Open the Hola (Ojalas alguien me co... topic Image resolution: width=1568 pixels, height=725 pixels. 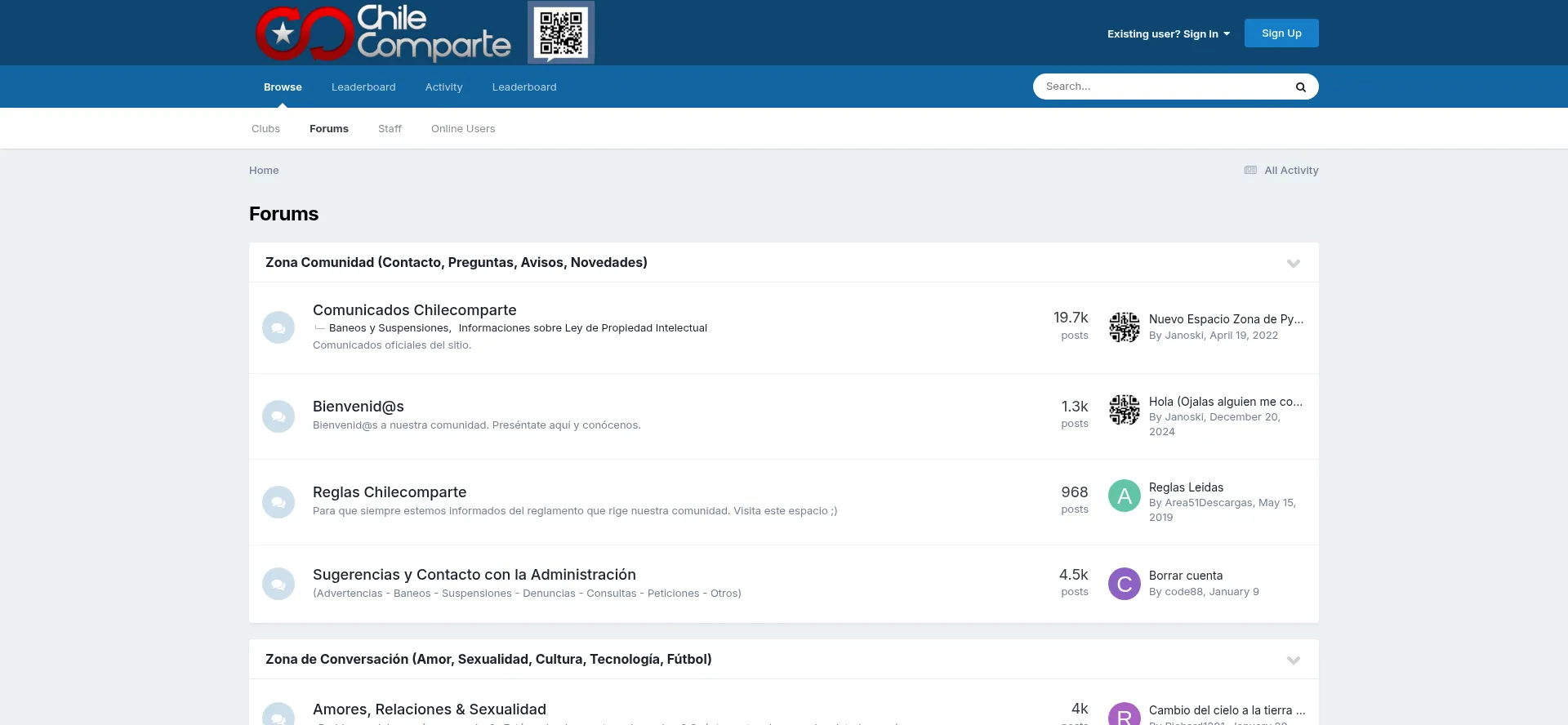click(x=1226, y=402)
